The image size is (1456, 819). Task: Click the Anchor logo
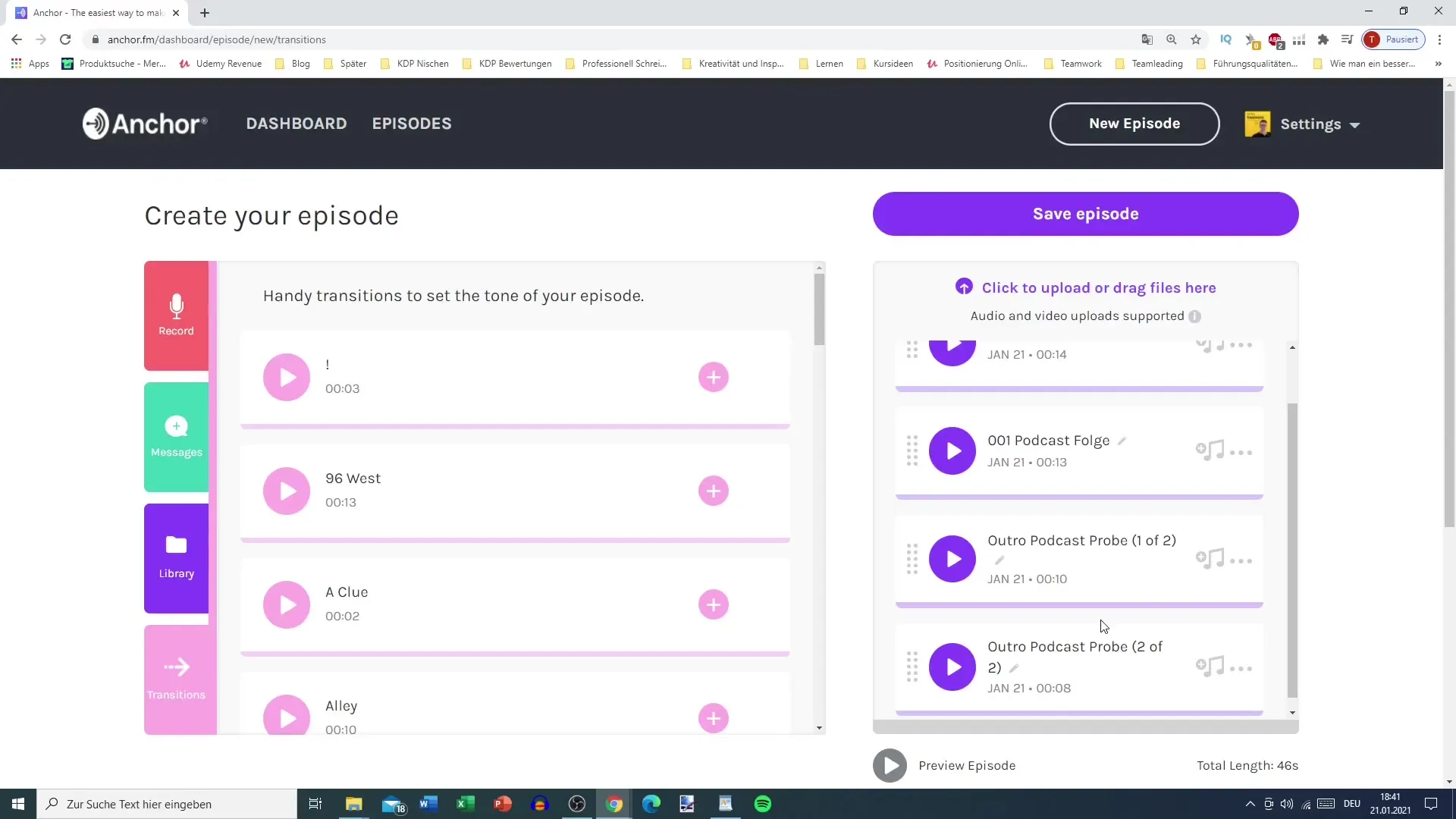tap(145, 124)
